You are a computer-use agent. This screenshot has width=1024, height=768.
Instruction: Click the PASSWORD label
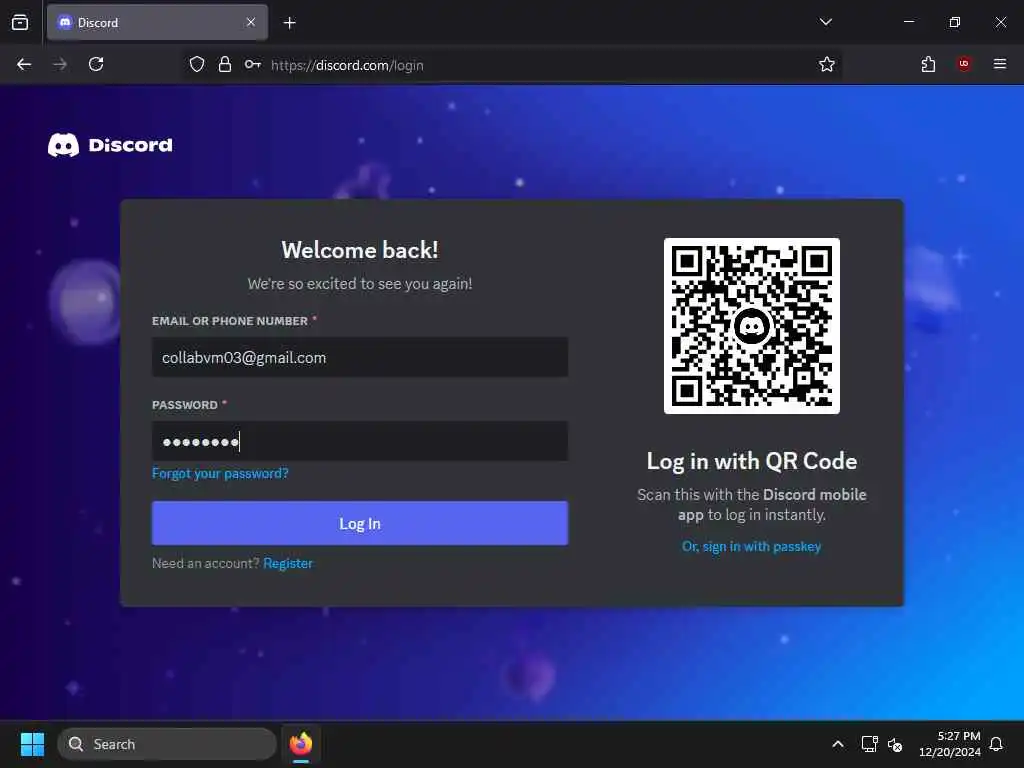pos(185,405)
